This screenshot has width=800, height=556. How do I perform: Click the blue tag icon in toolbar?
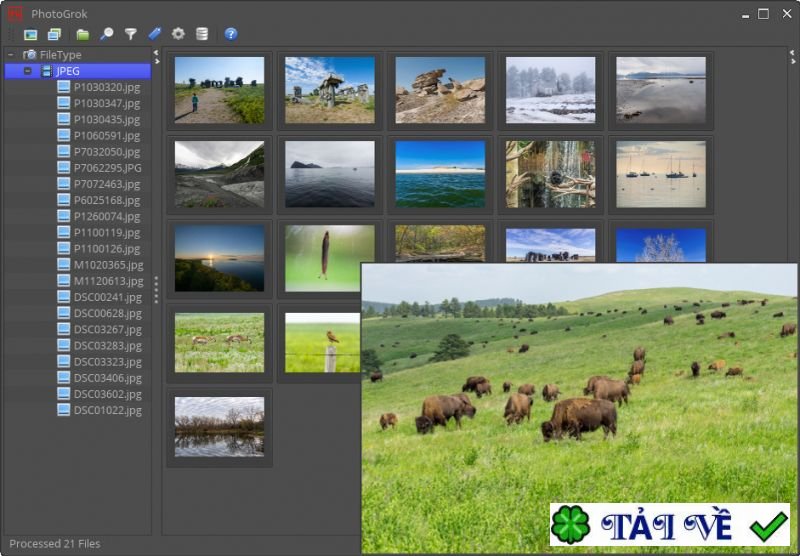(155, 34)
